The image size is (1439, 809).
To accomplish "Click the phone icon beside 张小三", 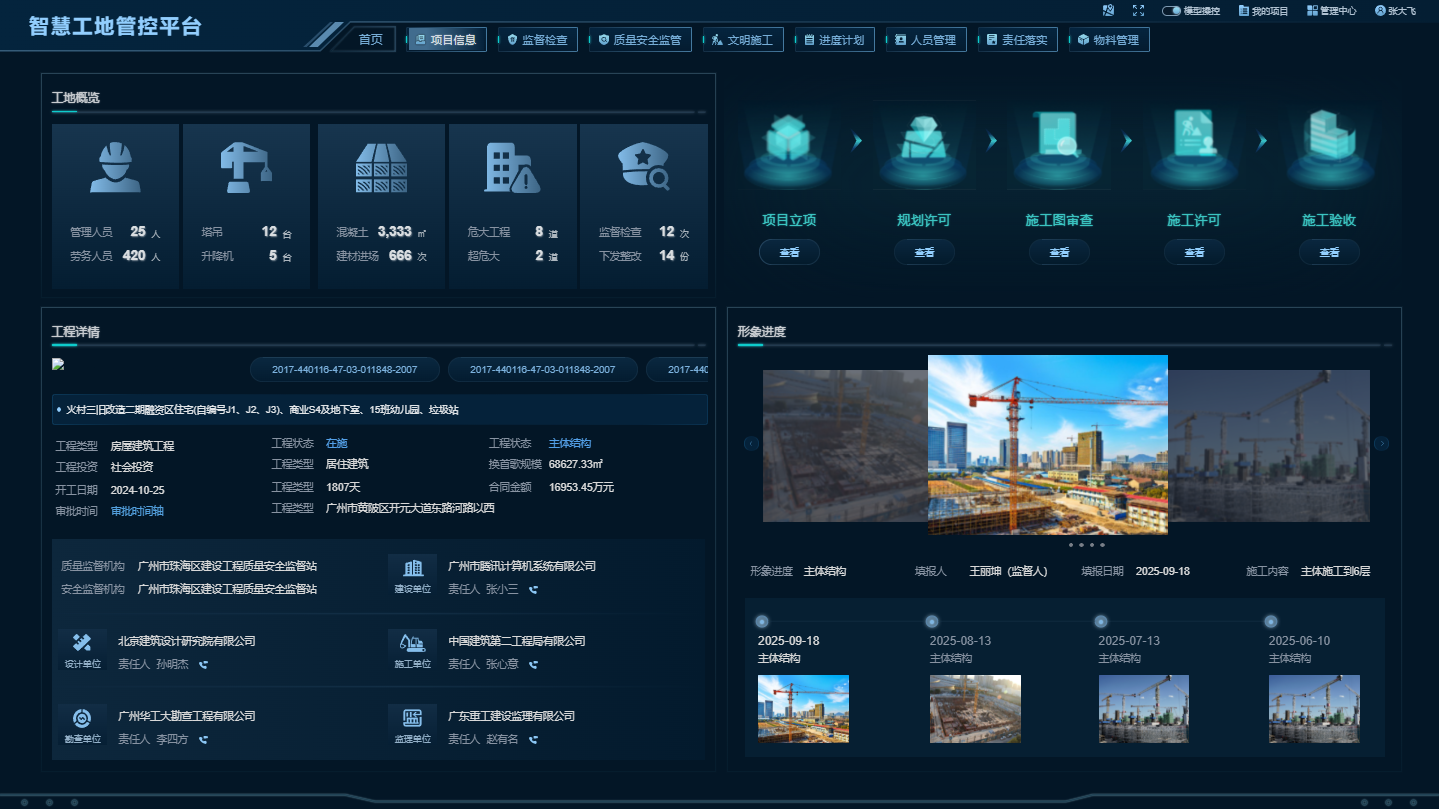I will (533, 590).
